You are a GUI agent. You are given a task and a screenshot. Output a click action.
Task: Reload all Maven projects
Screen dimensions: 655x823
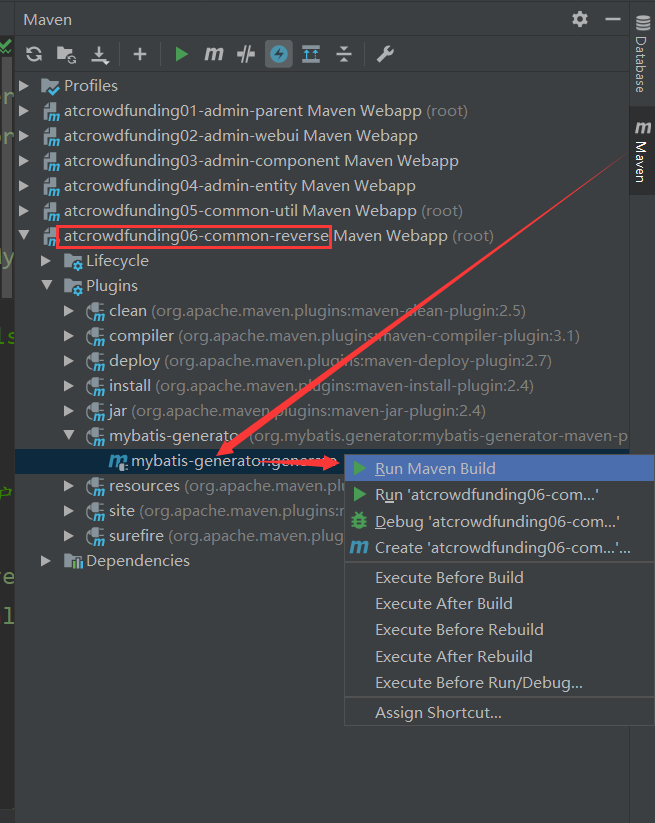point(34,54)
